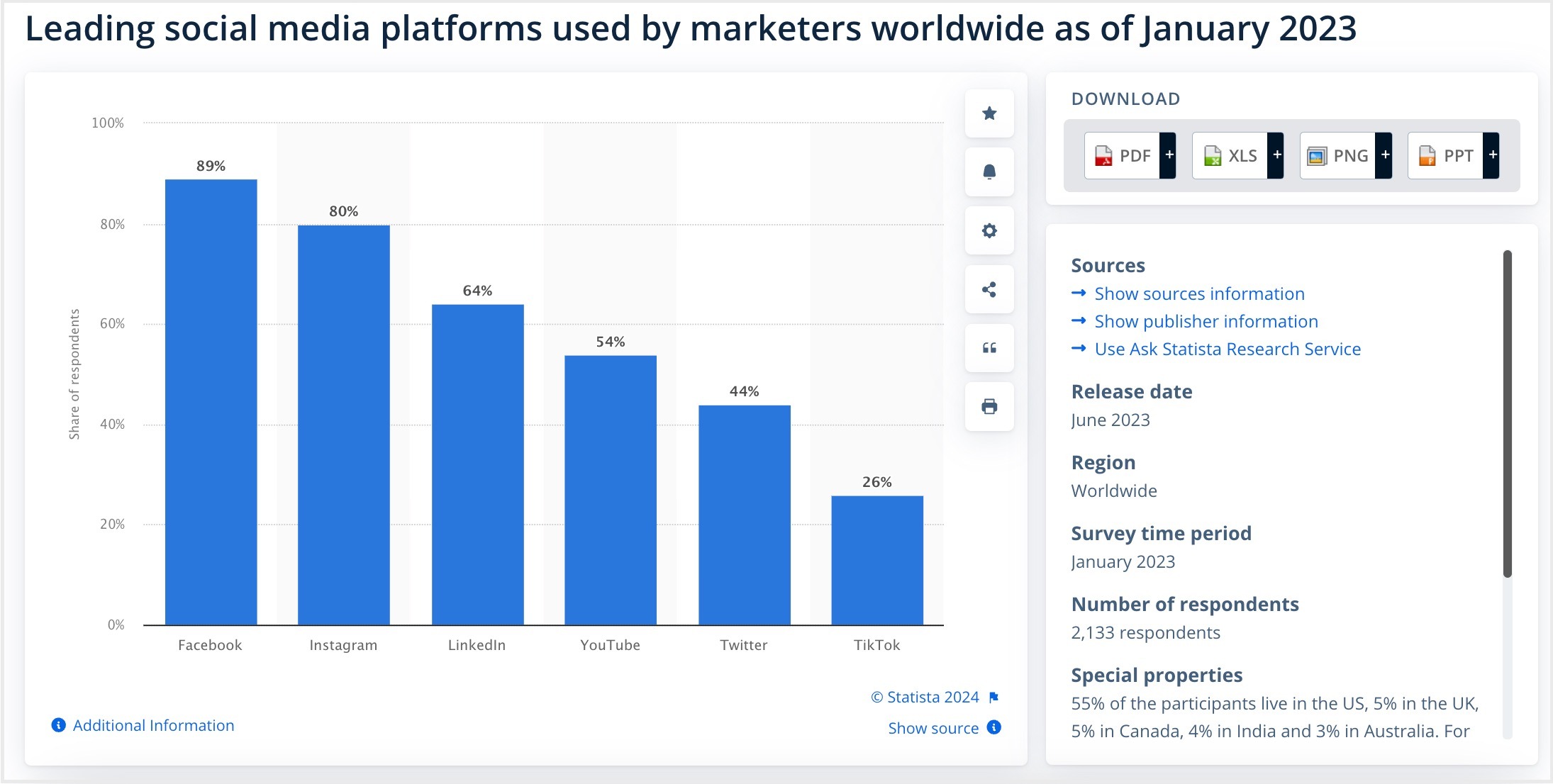Click the Share of respondents axis title
This screenshot has height=784, width=1553.
point(74,374)
